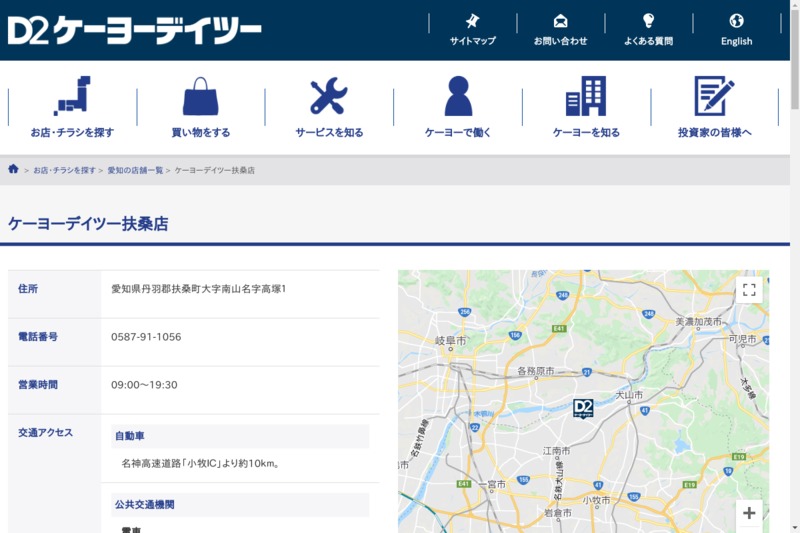800x533 pixels.
Task: Click the 交通アクセス row label
Action: [x=45, y=433]
